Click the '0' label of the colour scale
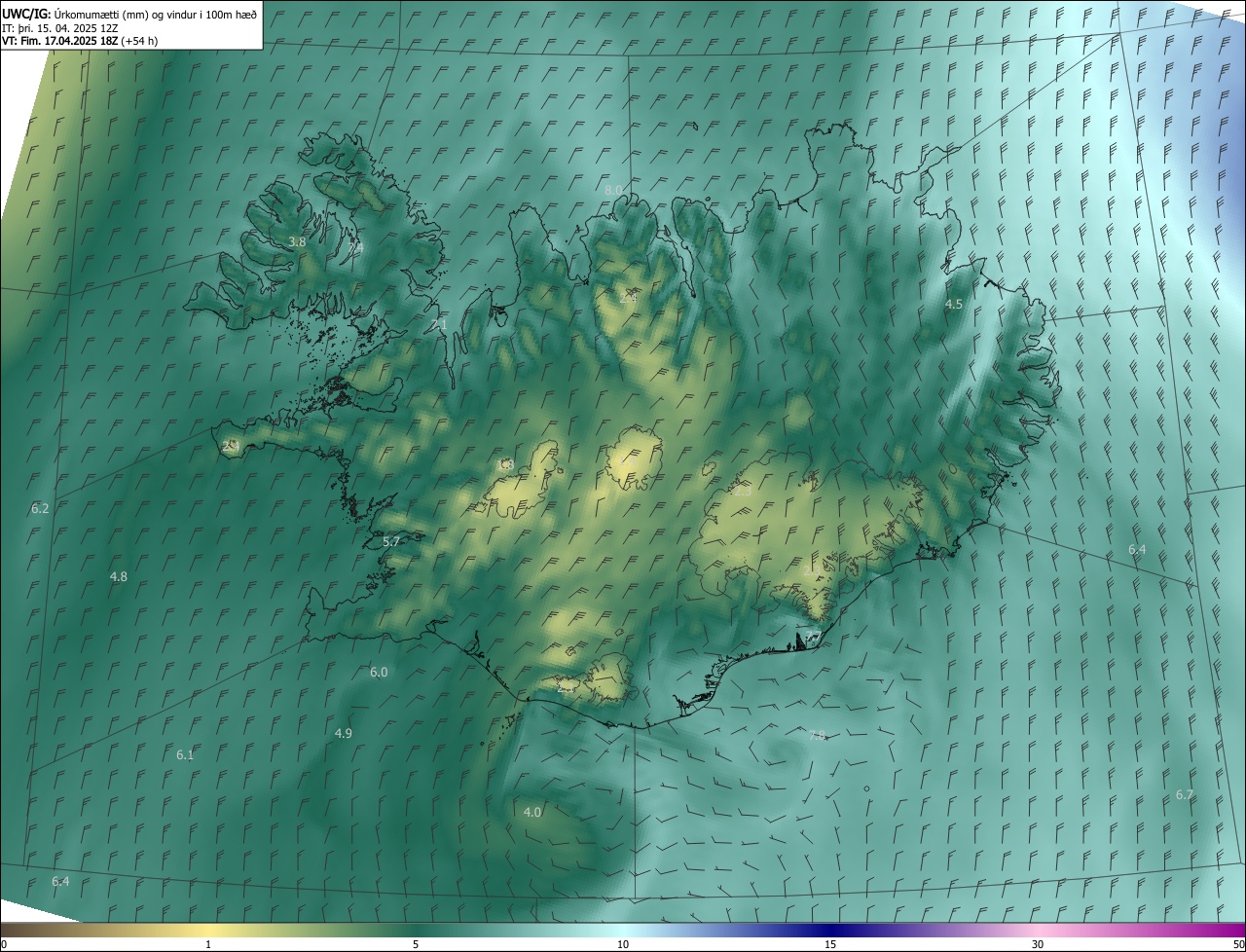The height and width of the screenshot is (952, 1246). (x=4, y=944)
